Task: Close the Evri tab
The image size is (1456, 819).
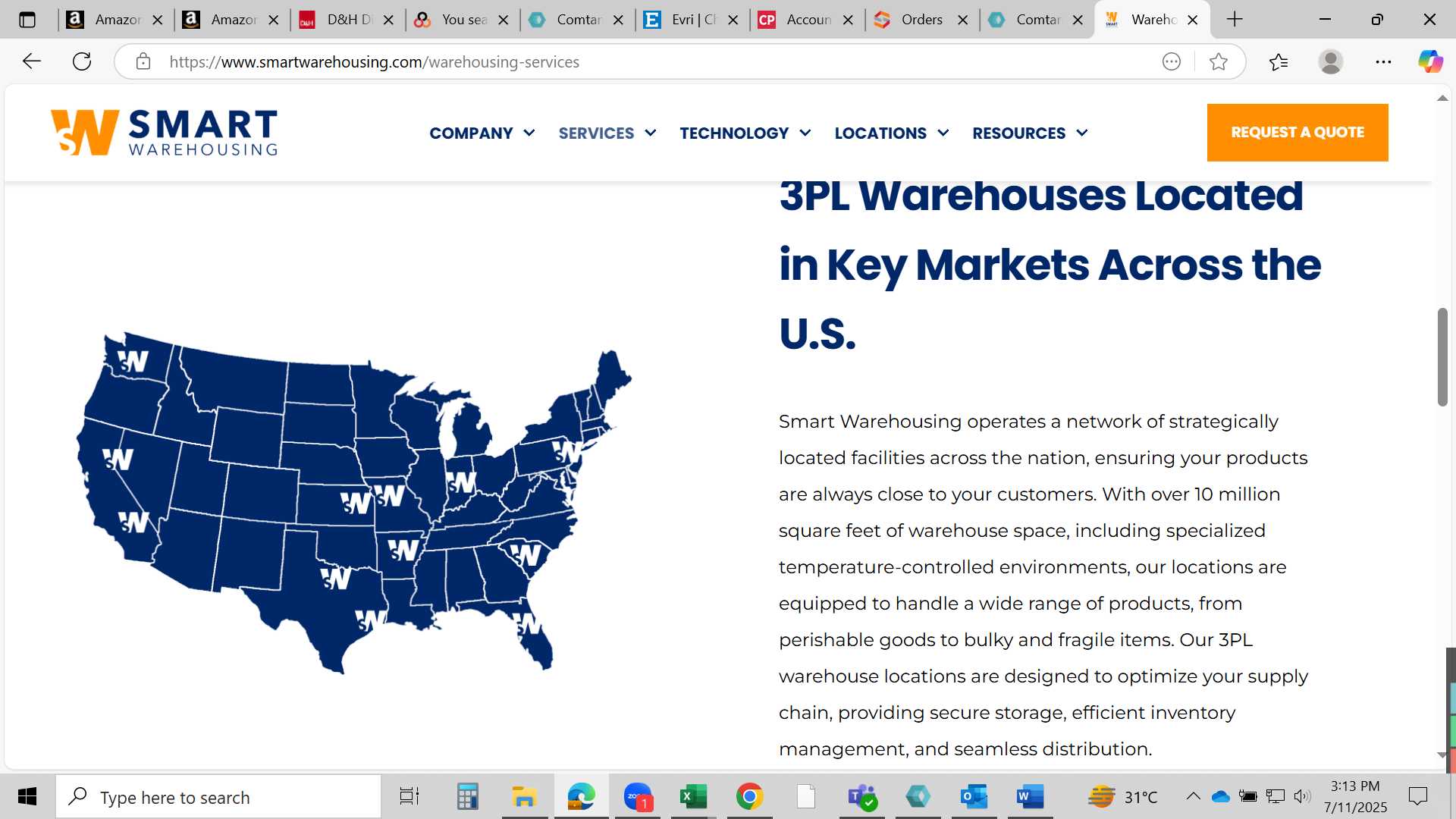Action: [x=733, y=20]
